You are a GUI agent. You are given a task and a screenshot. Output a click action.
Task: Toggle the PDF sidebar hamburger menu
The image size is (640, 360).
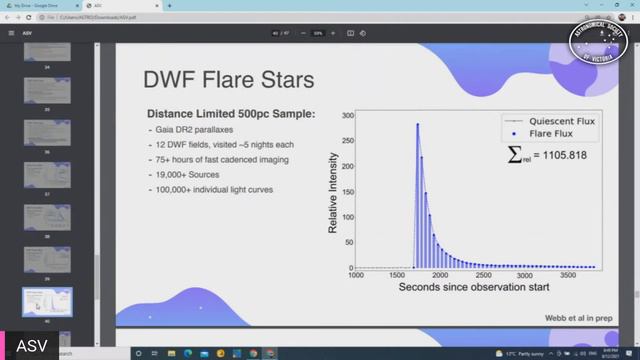11,33
